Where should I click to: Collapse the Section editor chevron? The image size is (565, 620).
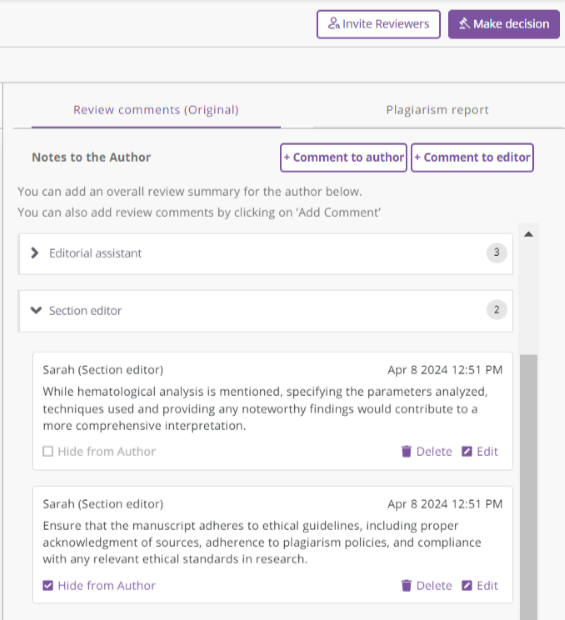click(36, 310)
